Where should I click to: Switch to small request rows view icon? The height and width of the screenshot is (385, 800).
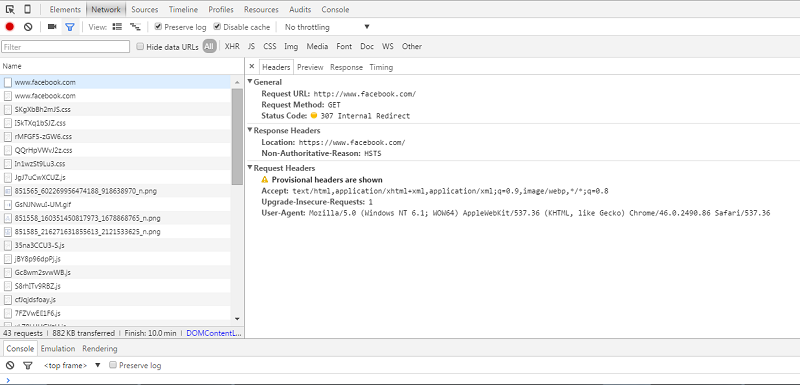click(x=135, y=27)
